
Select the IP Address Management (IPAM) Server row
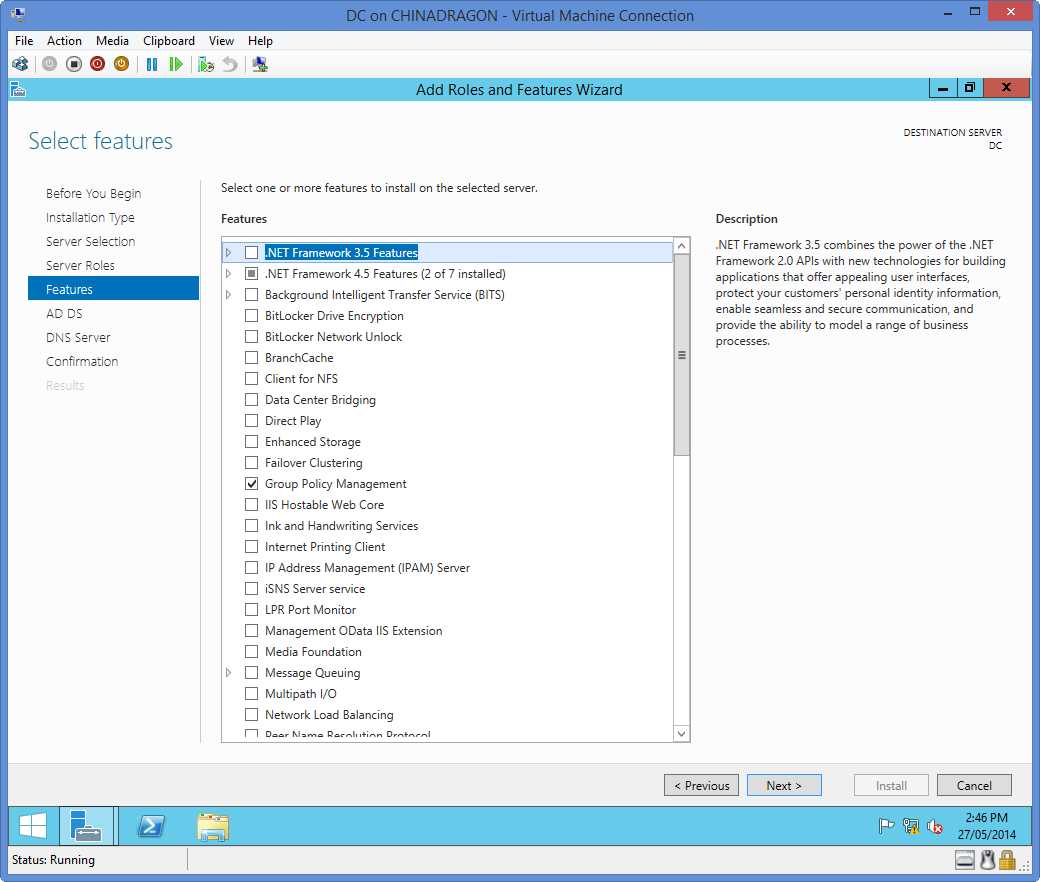pyautogui.click(x=367, y=568)
